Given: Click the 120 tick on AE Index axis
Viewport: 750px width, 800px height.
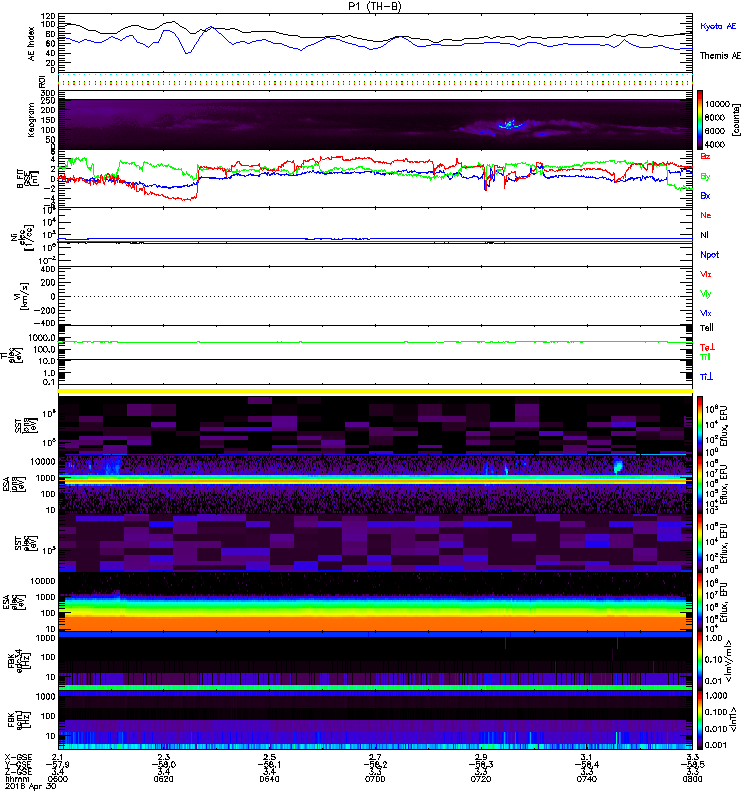Looking at the screenshot, I should [x=48, y=16].
